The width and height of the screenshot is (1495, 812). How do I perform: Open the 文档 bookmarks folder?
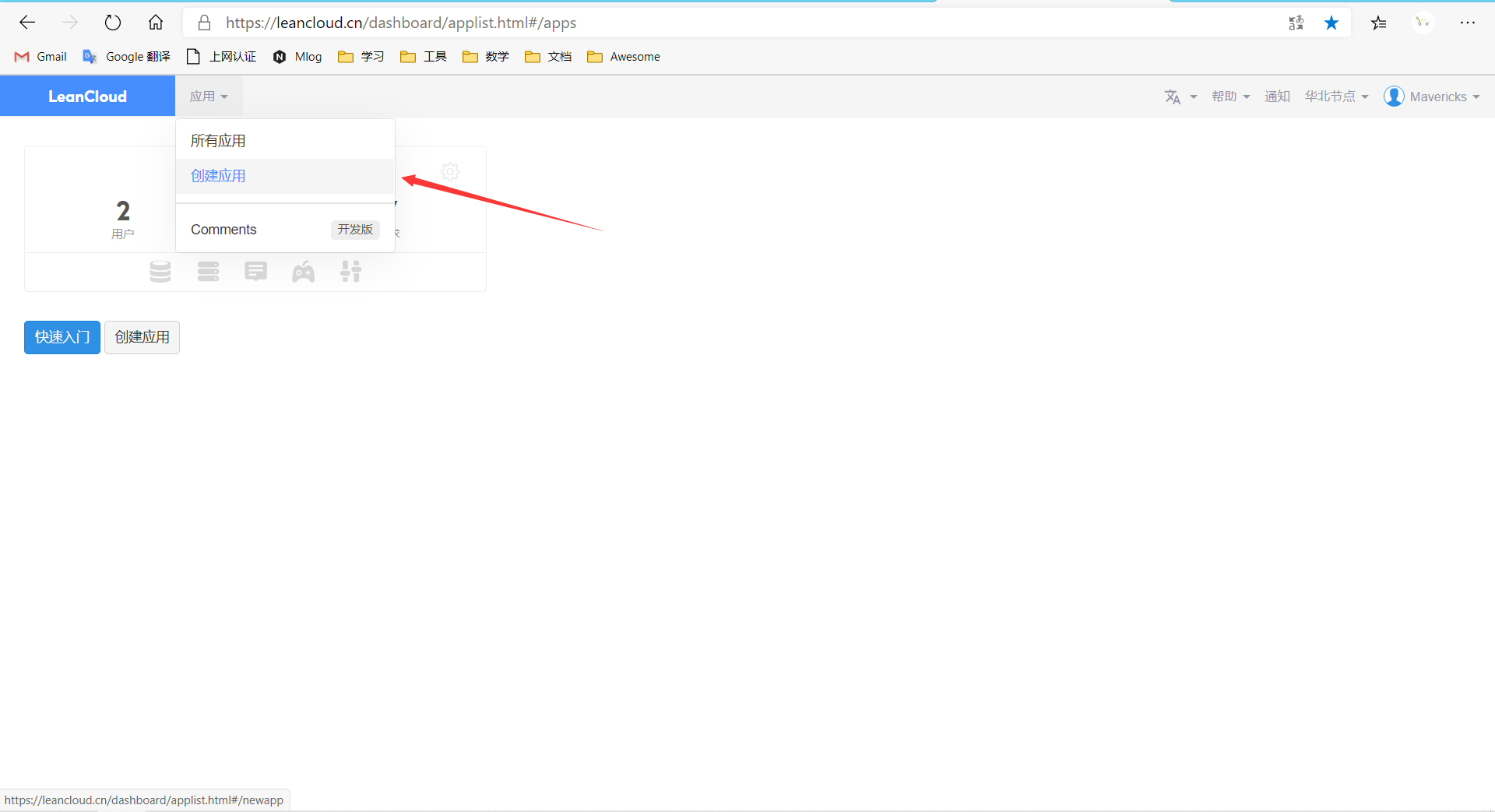pyautogui.click(x=547, y=57)
